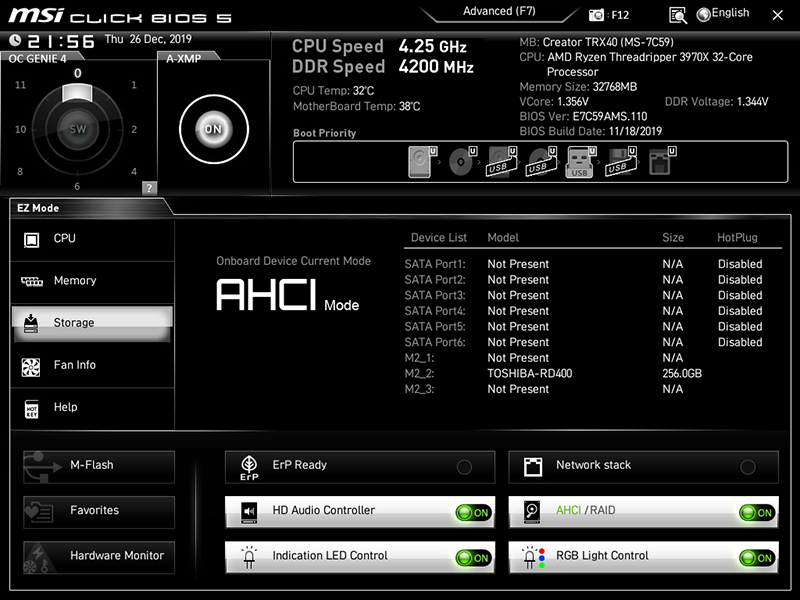Click the Network stack port icon

[x=533, y=467]
